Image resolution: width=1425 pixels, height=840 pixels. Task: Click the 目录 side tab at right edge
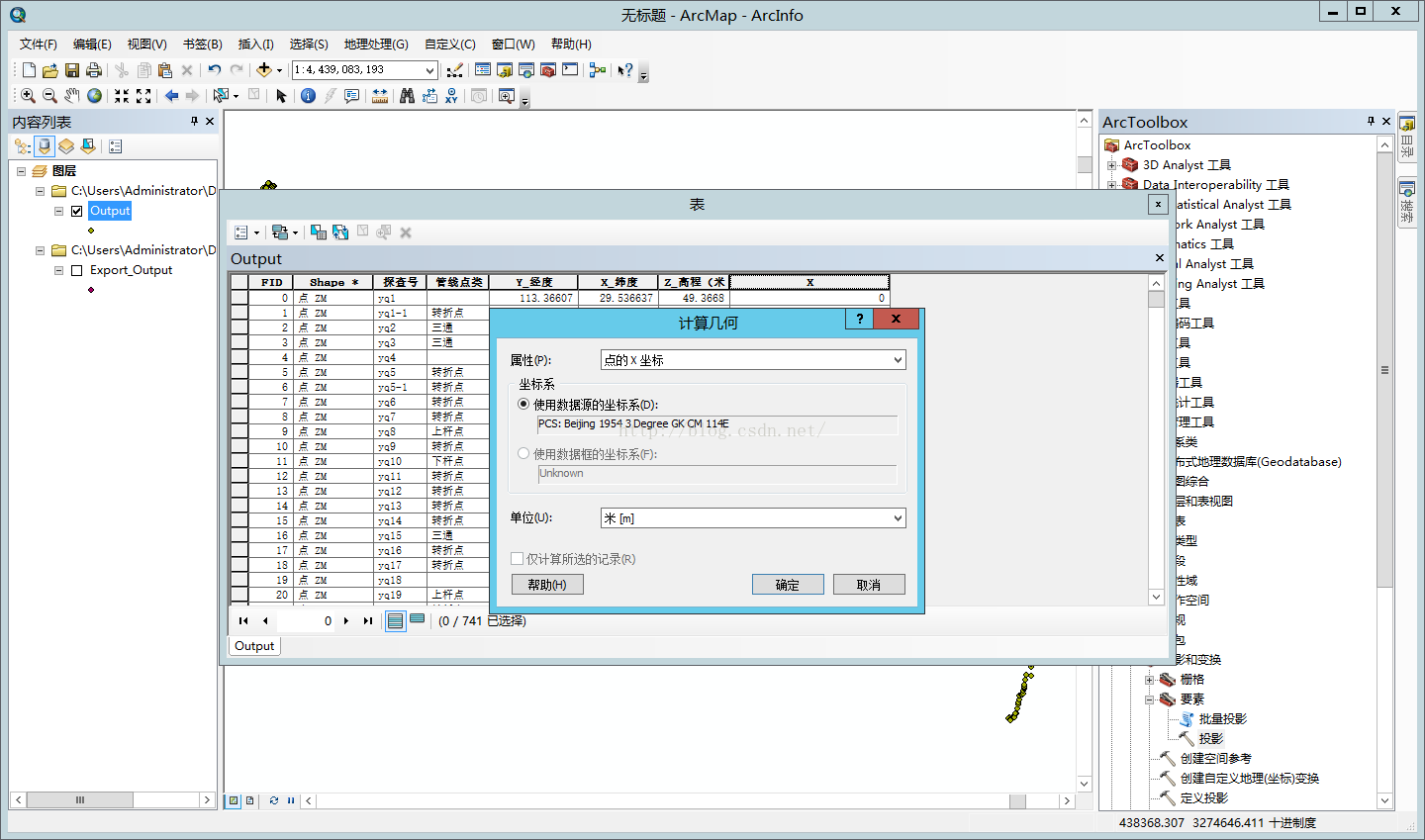[1407, 139]
